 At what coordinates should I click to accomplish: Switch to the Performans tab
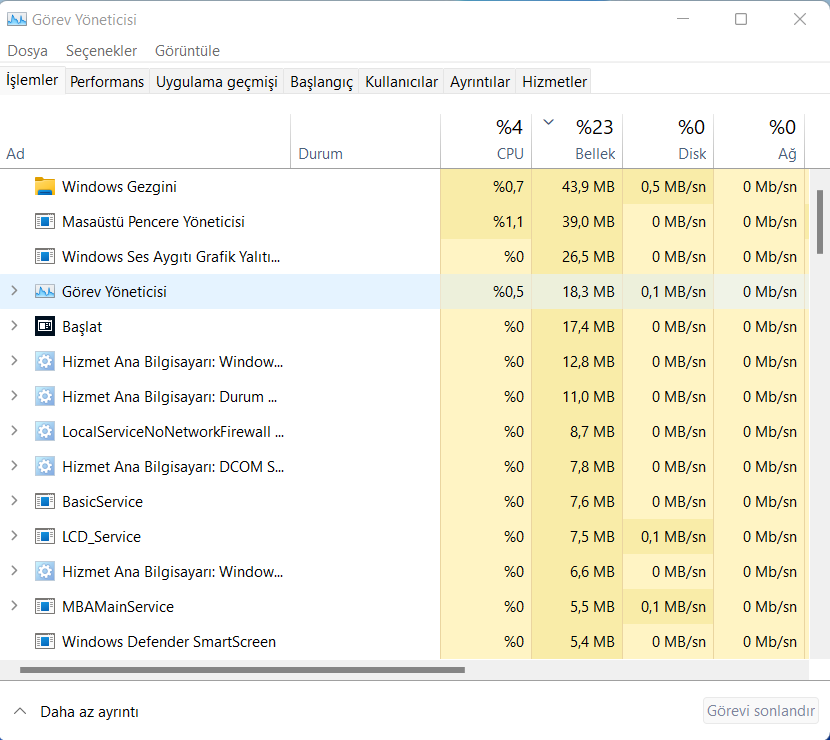[x=107, y=82]
